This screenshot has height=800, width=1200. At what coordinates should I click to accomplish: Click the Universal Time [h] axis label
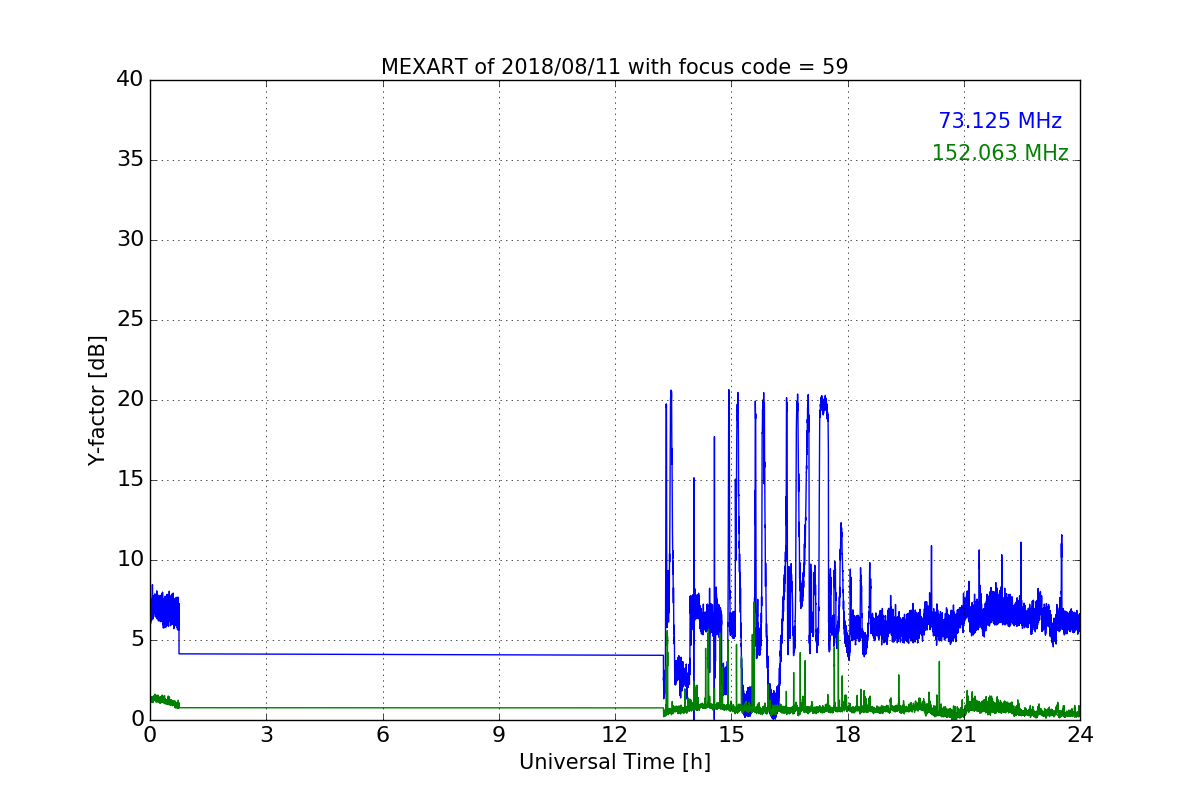(x=614, y=762)
